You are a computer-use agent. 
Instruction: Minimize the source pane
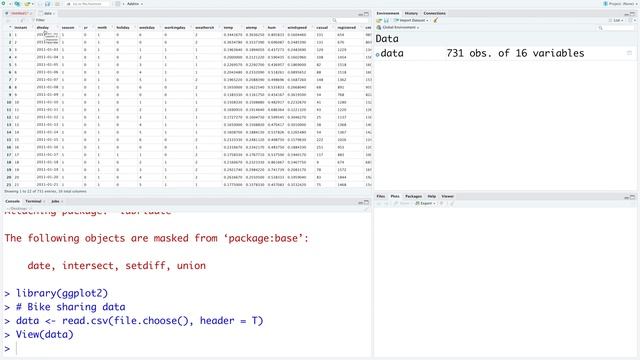tap(360, 14)
